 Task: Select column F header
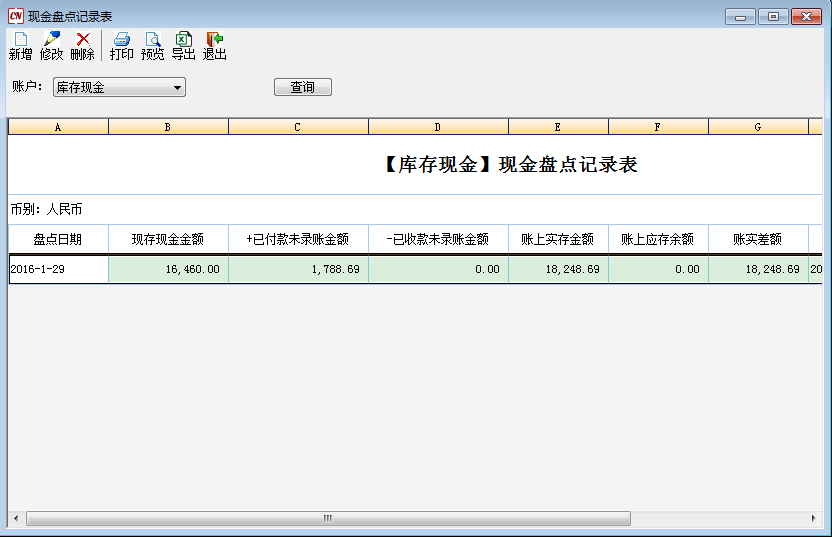click(658, 127)
